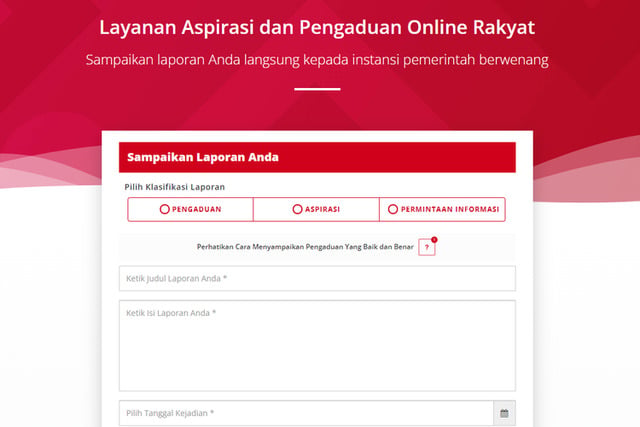The image size is (640, 427).
Task: Click the Sampaikan laporan Anda langsung subtitle
Action: pyautogui.click(x=317, y=60)
